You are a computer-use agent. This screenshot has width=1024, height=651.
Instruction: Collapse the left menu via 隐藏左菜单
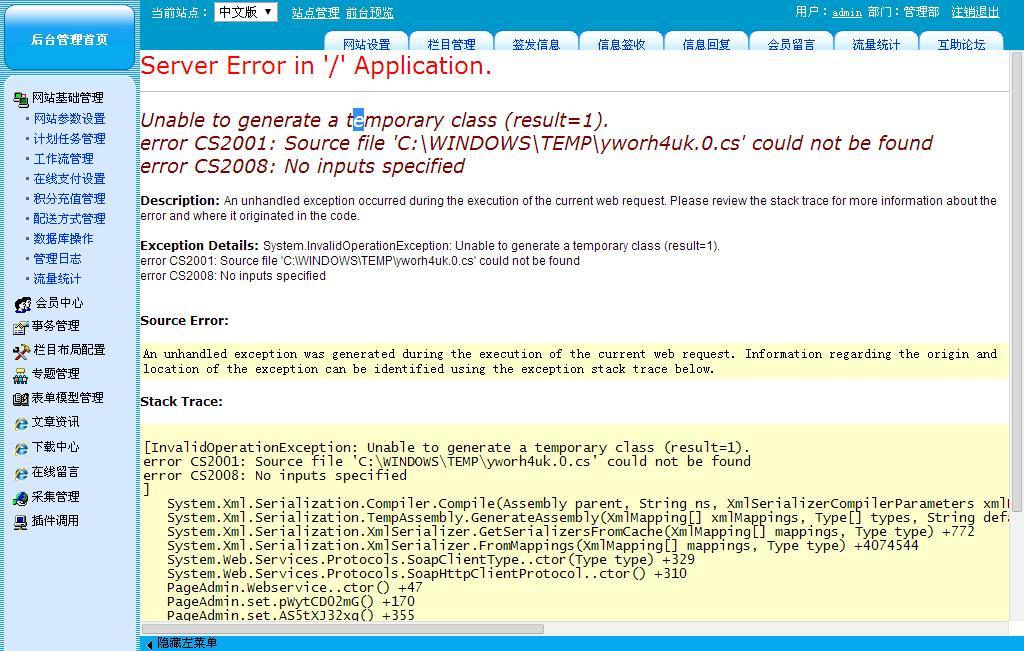coord(186,643)
